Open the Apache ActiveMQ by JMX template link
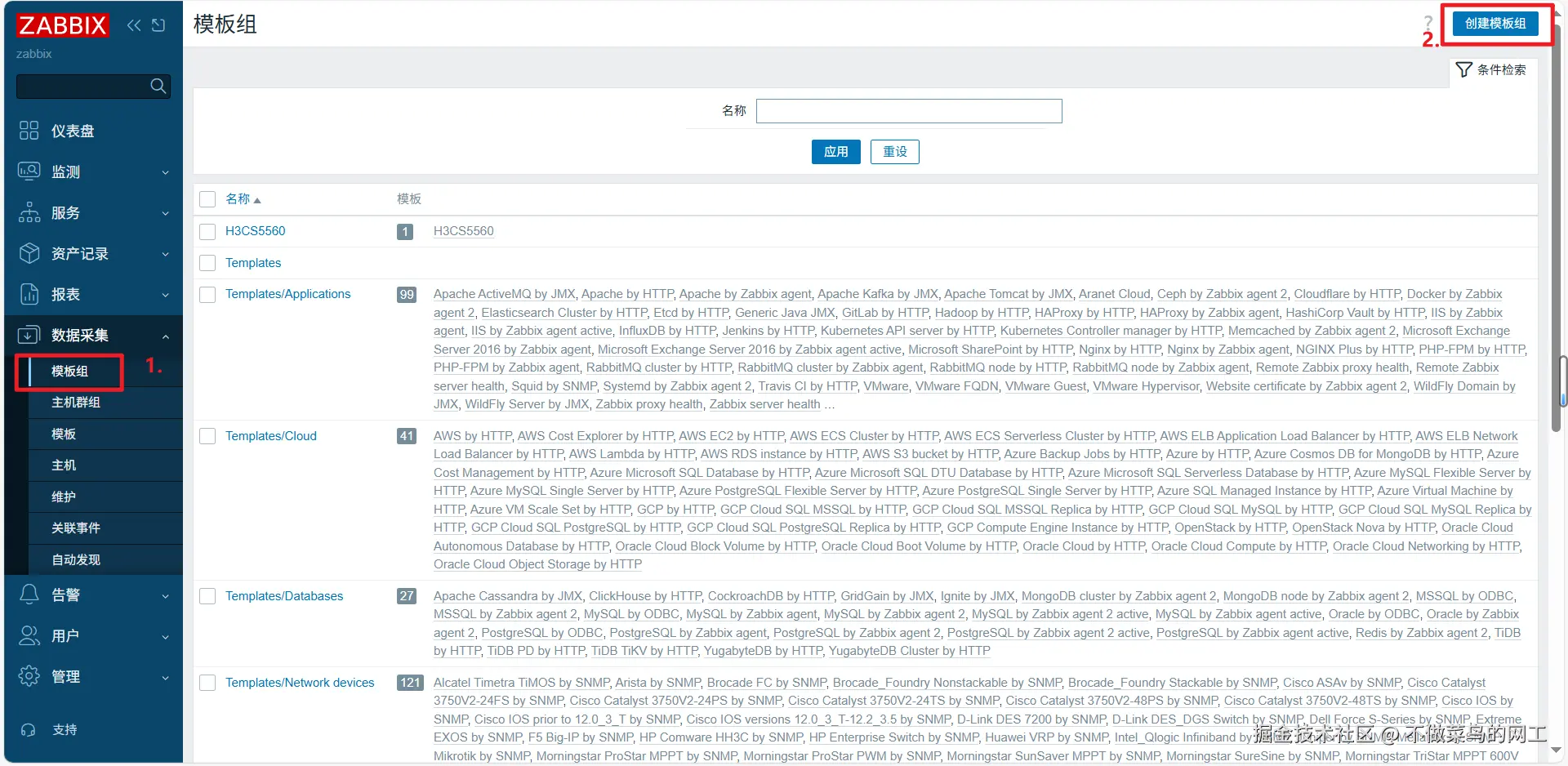This screenshot has height=766, width=1568. 505,294
